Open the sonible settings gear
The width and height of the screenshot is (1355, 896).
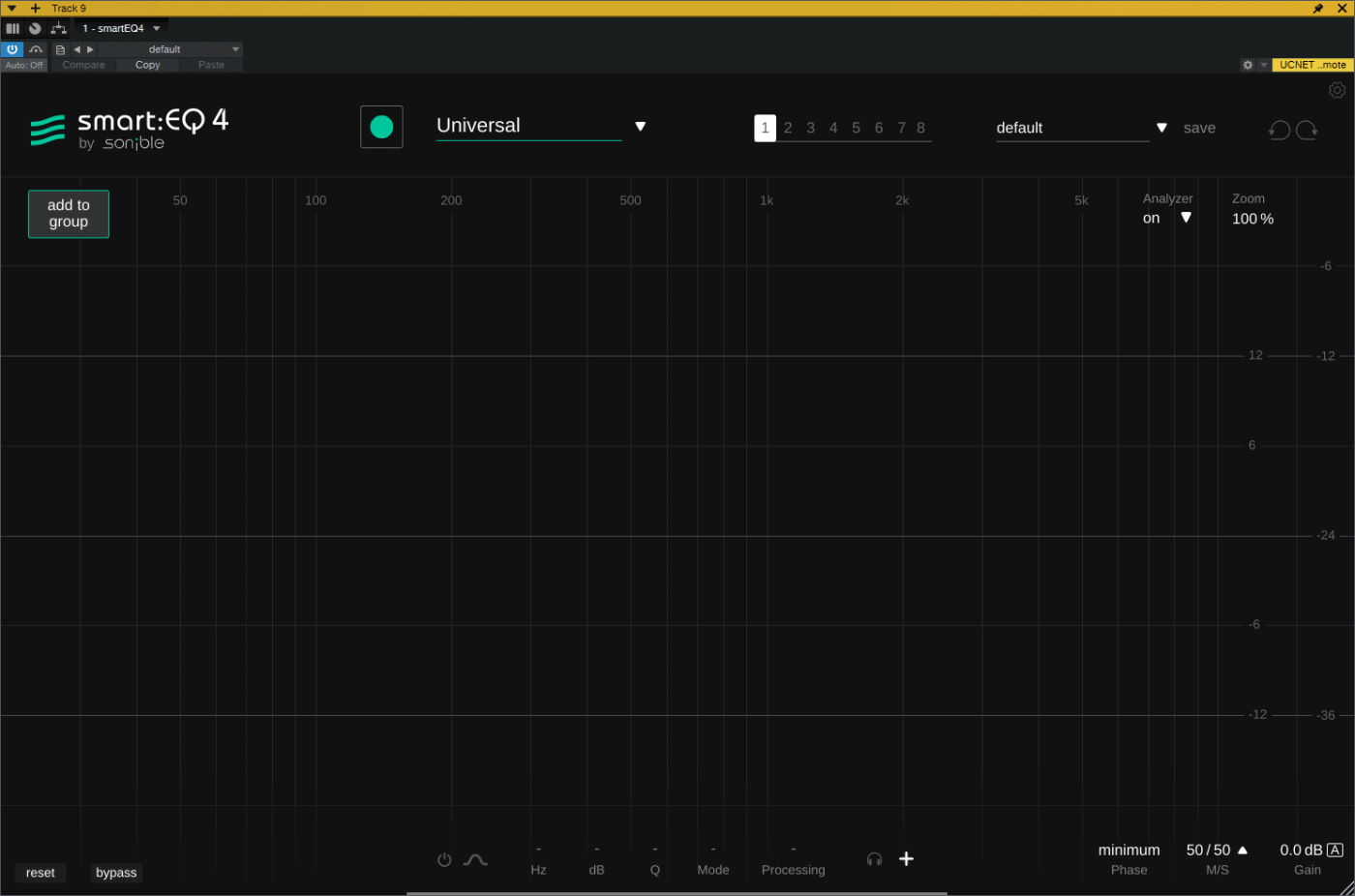click(x=1337, y=90)
